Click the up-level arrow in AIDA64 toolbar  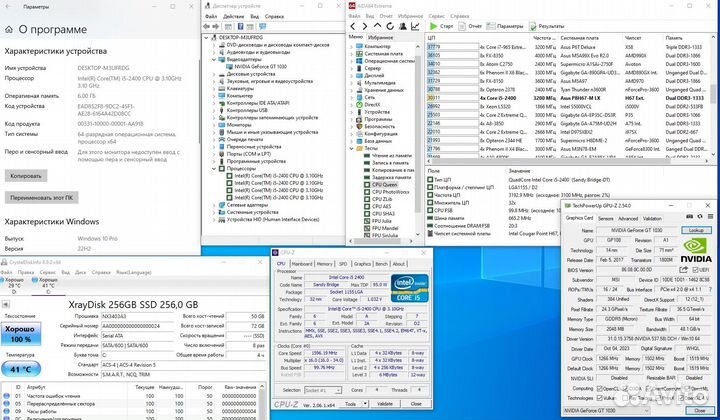(x=377, y=26)
